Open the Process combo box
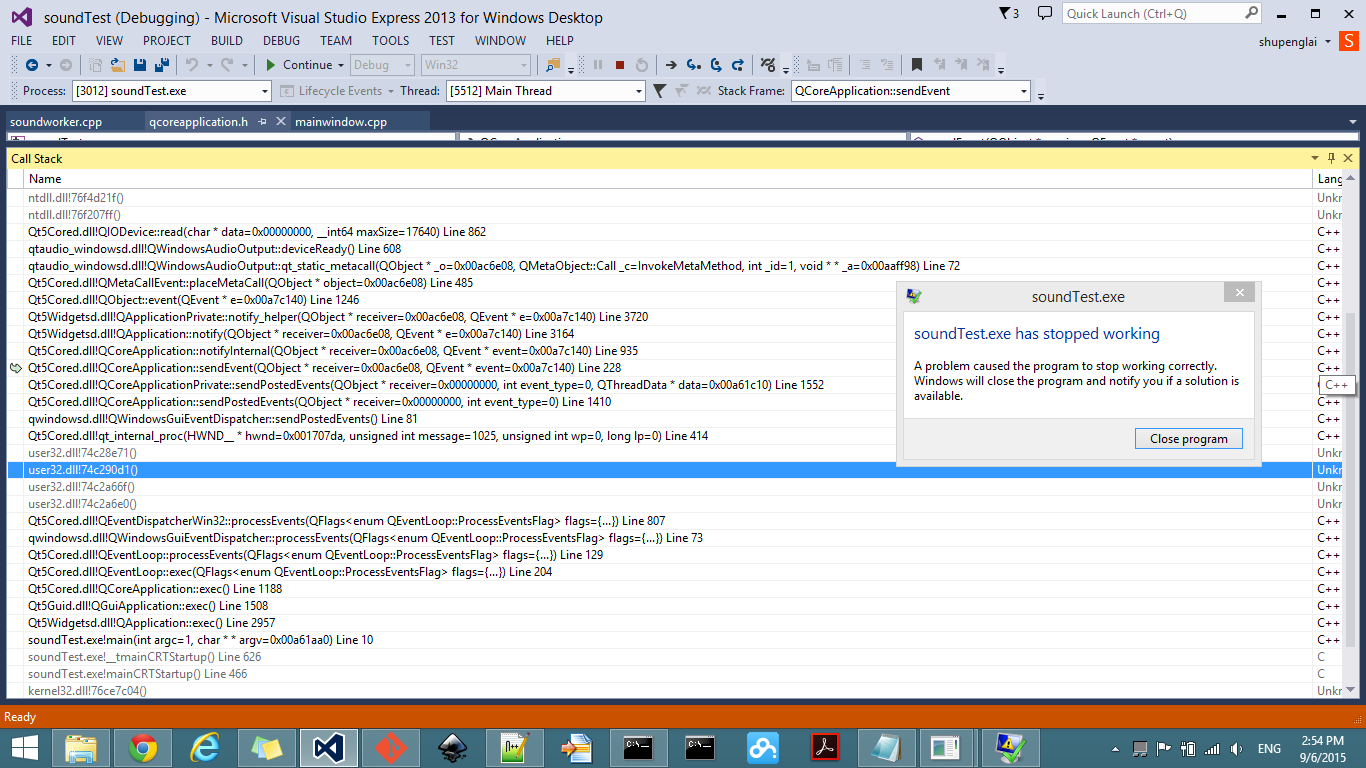The image size is (1366, 768). 171,91
